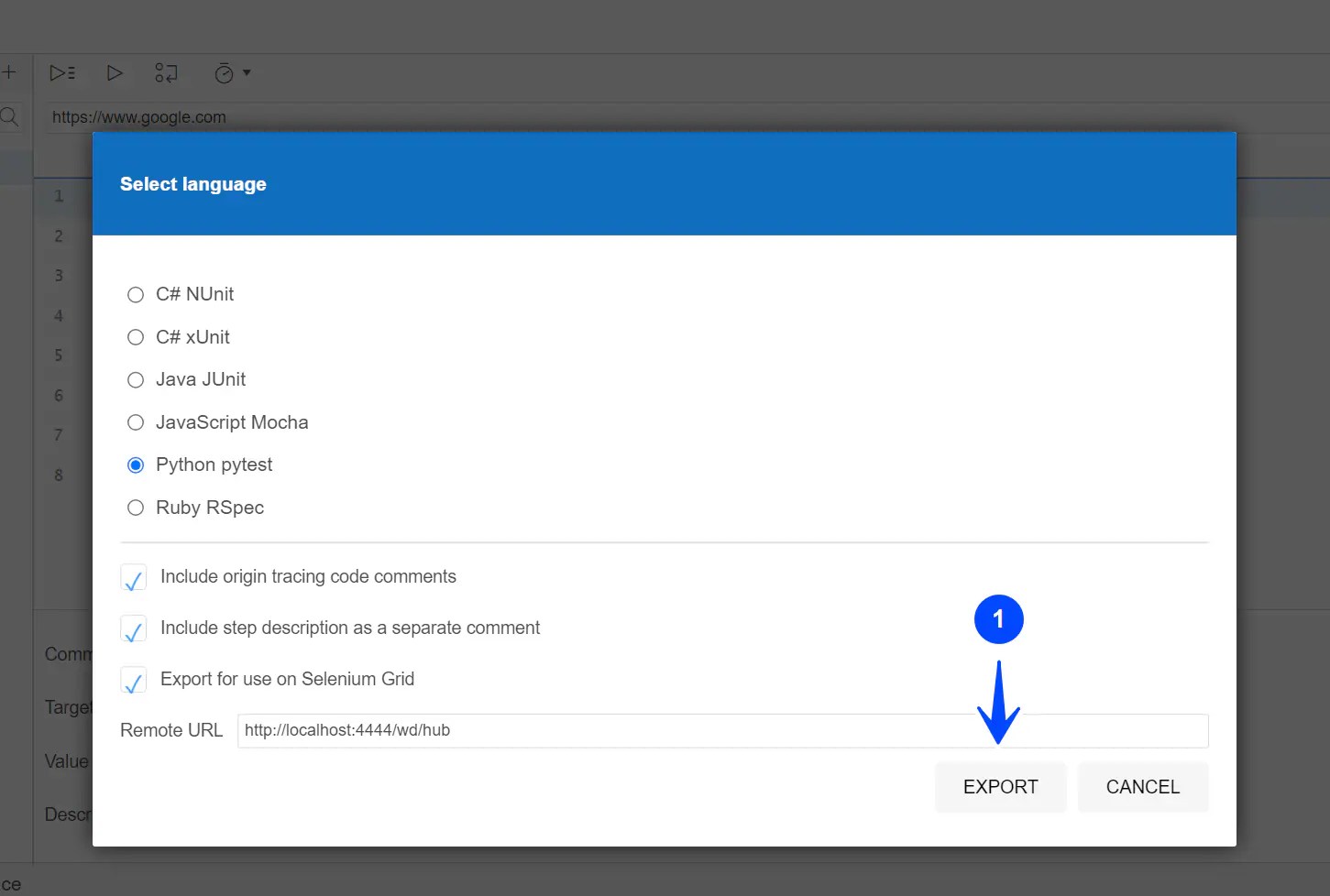This screenshot has height=896, width=1330.
Task: Add a new test with the plus icon
Action: (10, 72)
